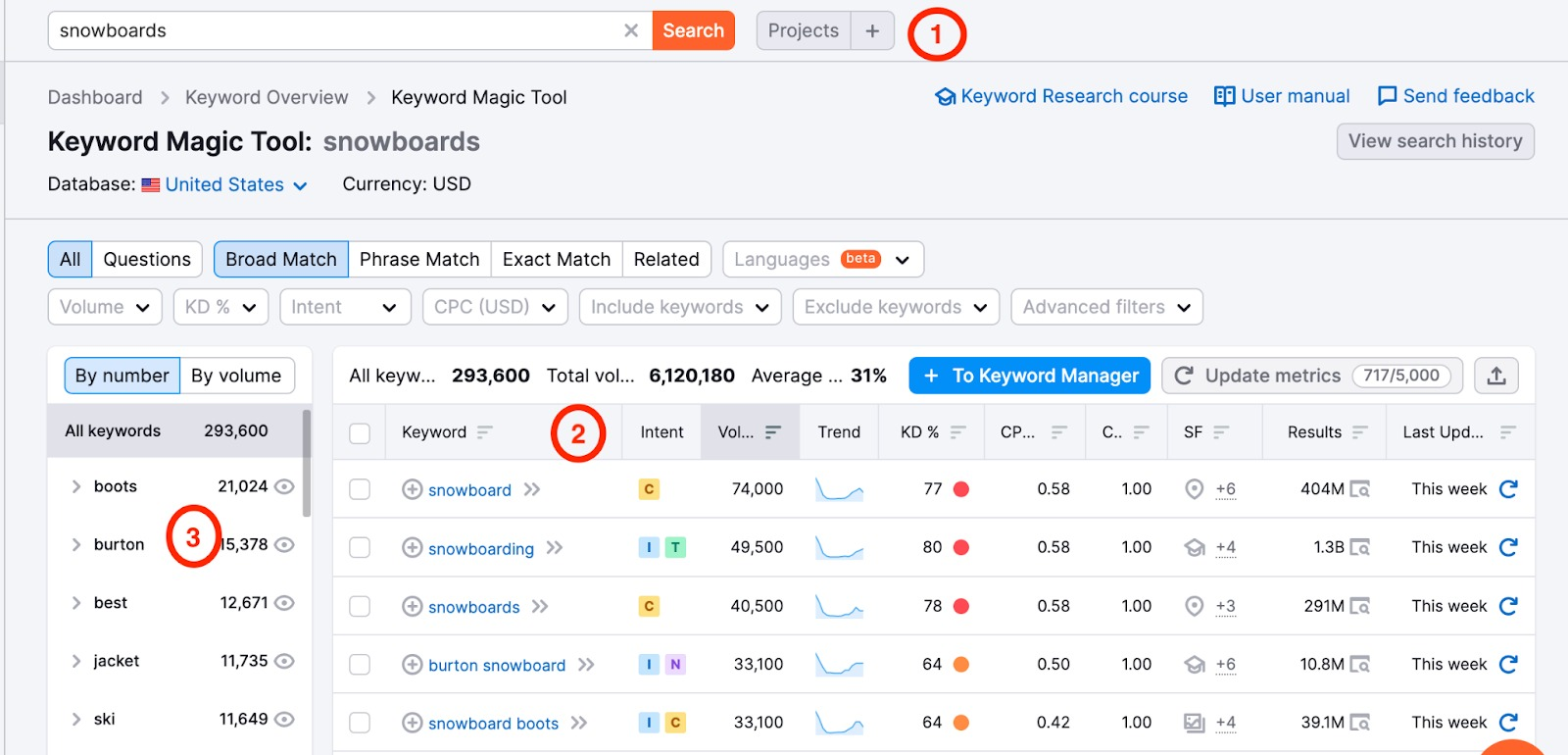Refresh metrics for snowboard row
Viewport: 1568px width, 755px height.
click(1508, 488)
